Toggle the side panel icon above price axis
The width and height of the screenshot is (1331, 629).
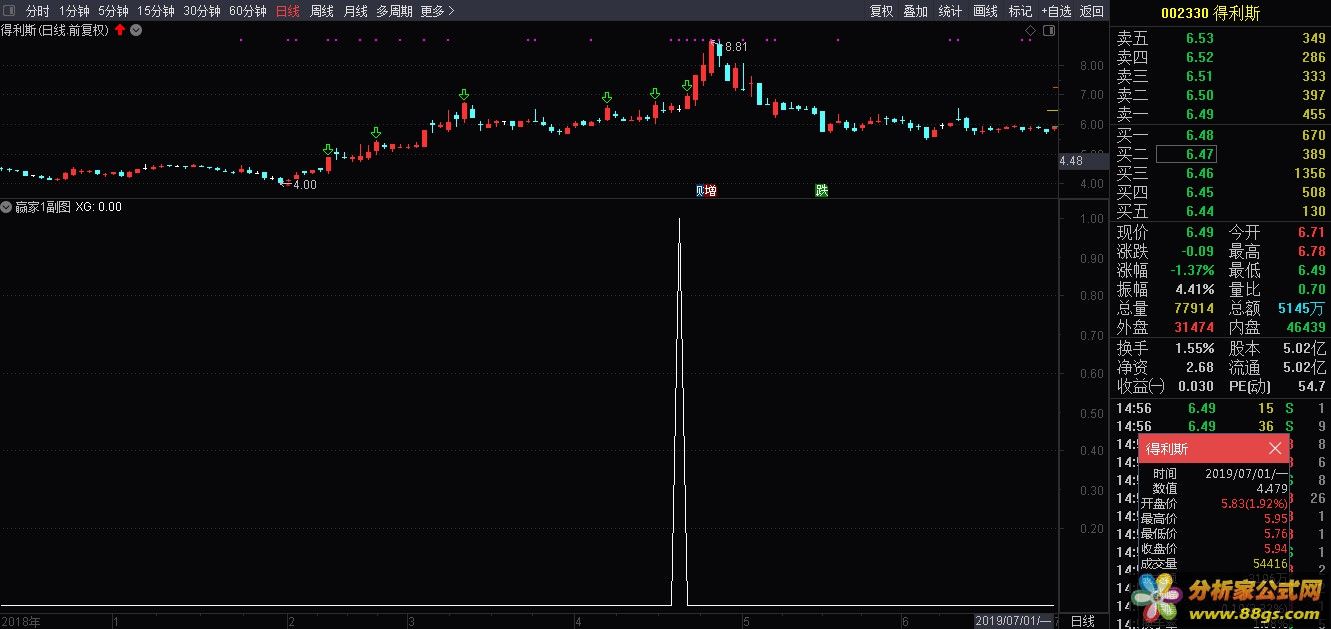[1049, 31]
